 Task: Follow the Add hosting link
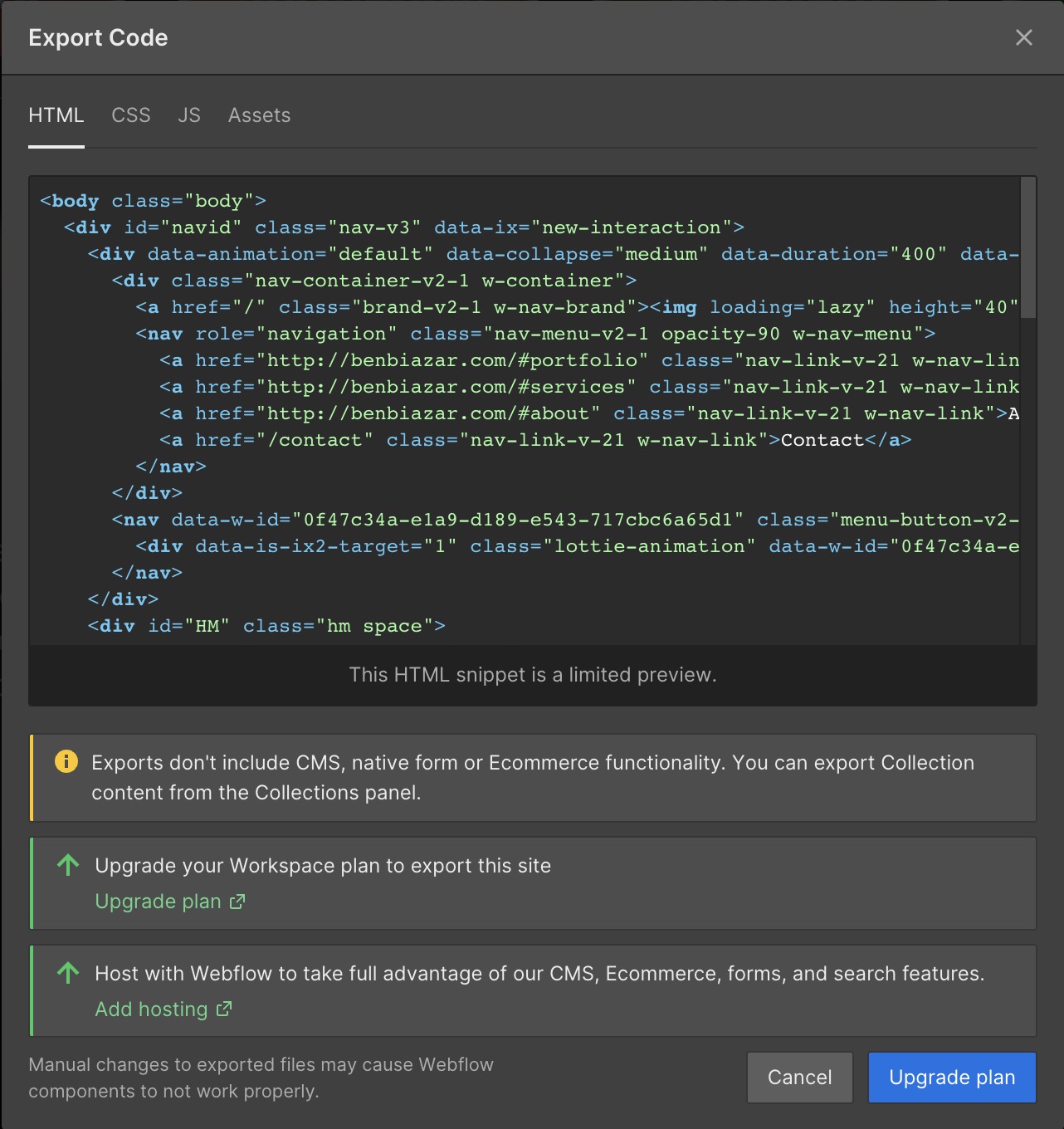tap(151, 1009)
